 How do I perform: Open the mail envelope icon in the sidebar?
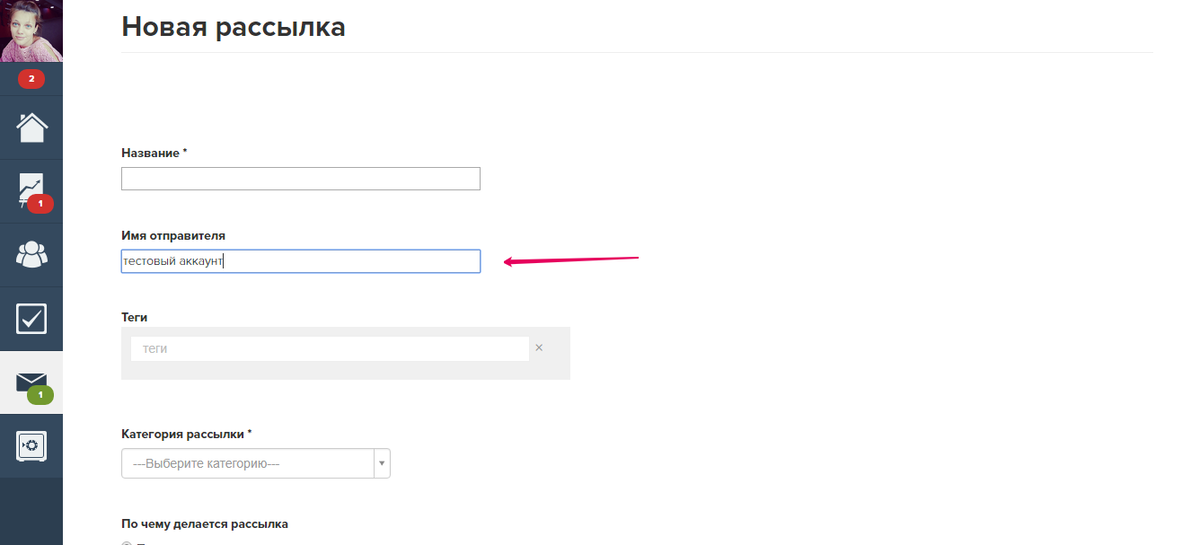(31, 382)
